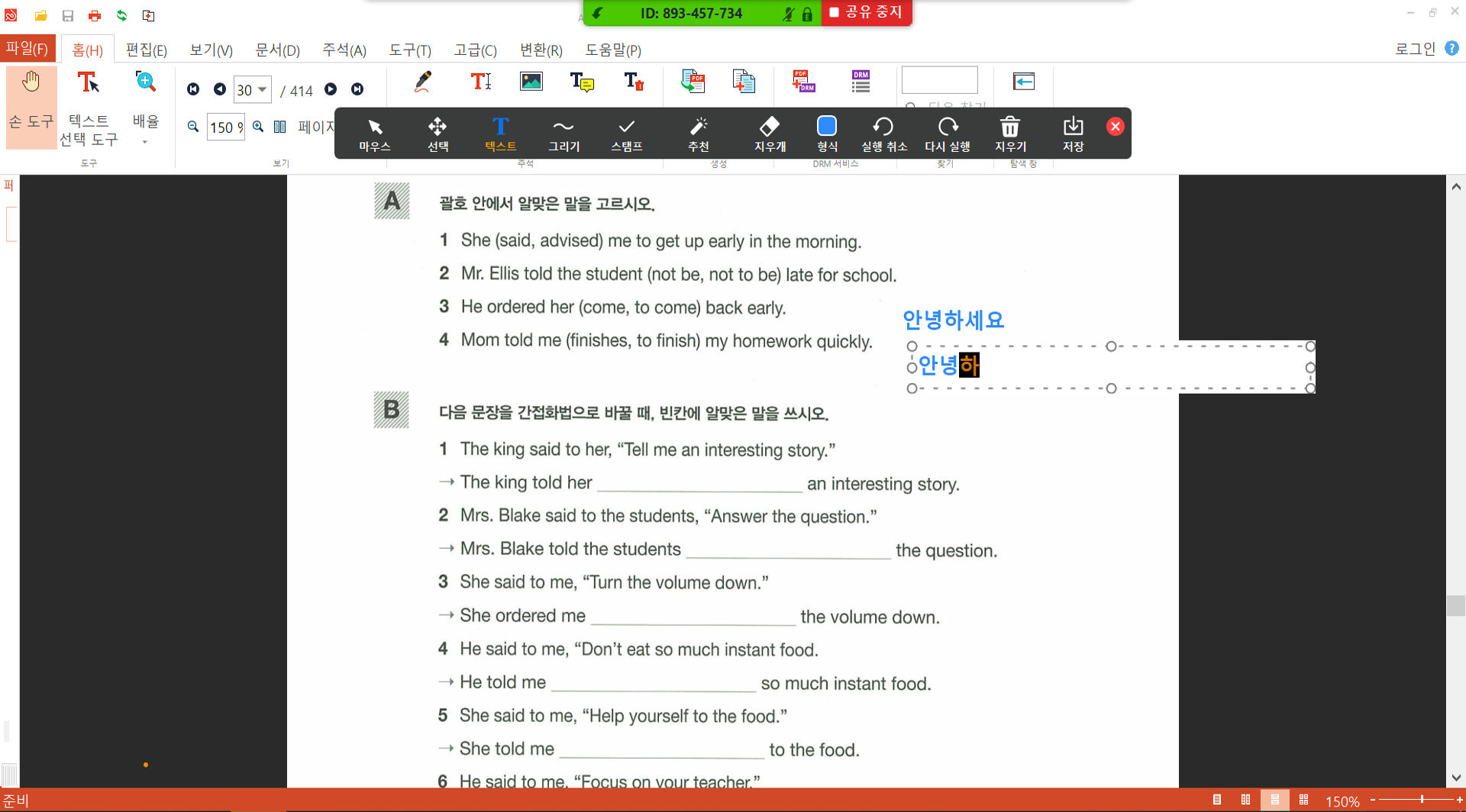Toggle the navigation pane icon
The height and width of the screenshot is (812, 1466).
[1024, 81]
